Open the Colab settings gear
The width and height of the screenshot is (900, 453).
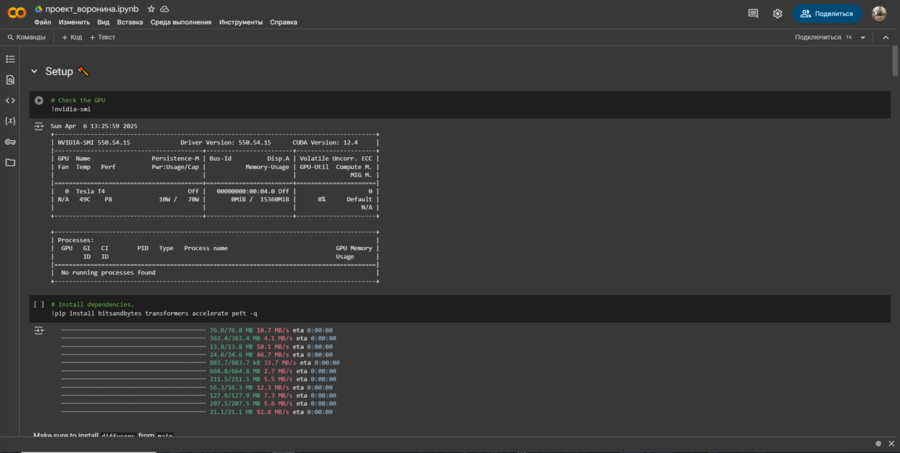tap(777, 14)
